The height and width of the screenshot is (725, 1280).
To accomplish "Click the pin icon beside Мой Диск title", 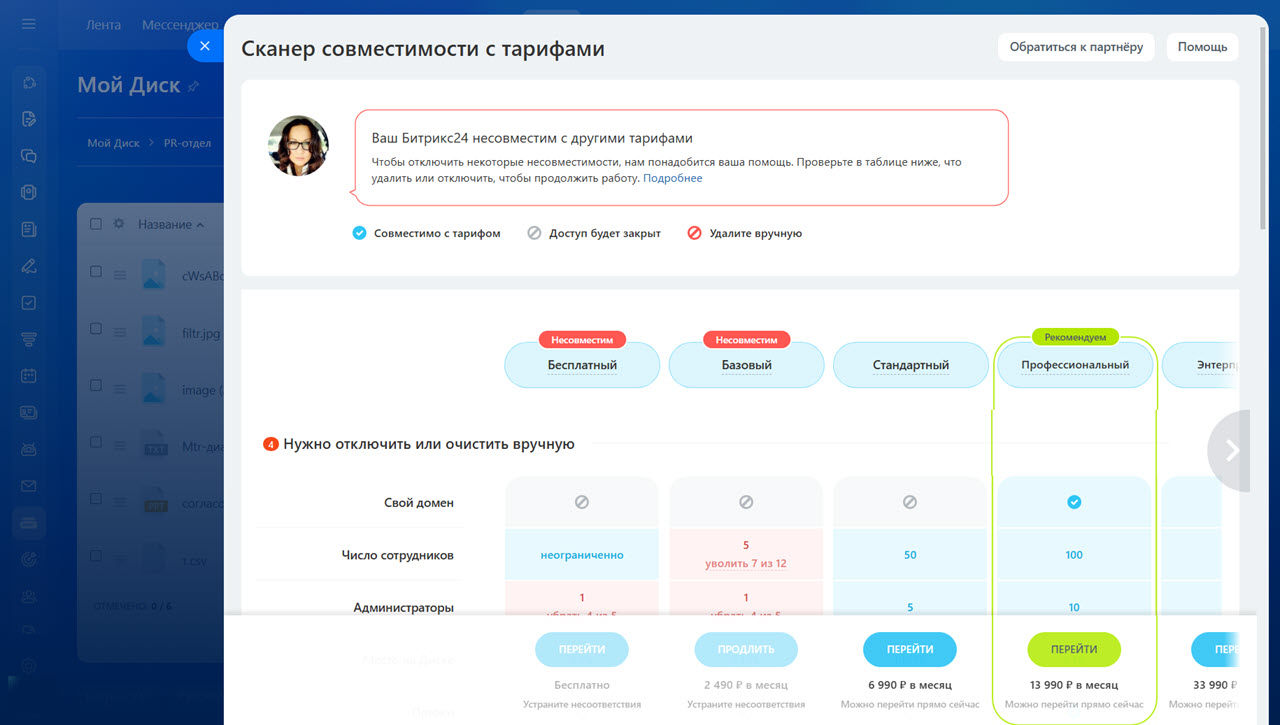I will (194, 87).
